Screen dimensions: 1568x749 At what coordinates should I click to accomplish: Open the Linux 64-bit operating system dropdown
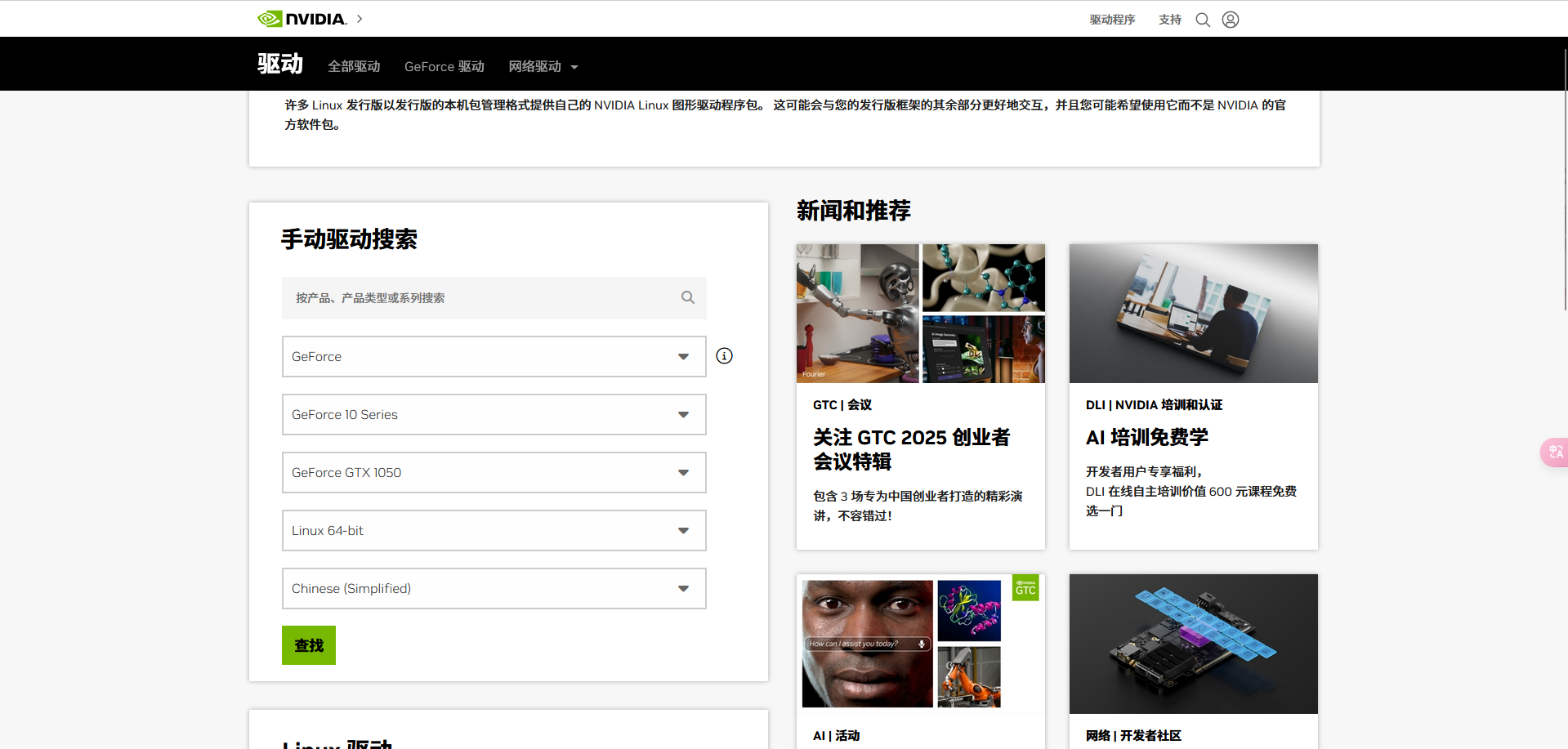tap(494, 531)
